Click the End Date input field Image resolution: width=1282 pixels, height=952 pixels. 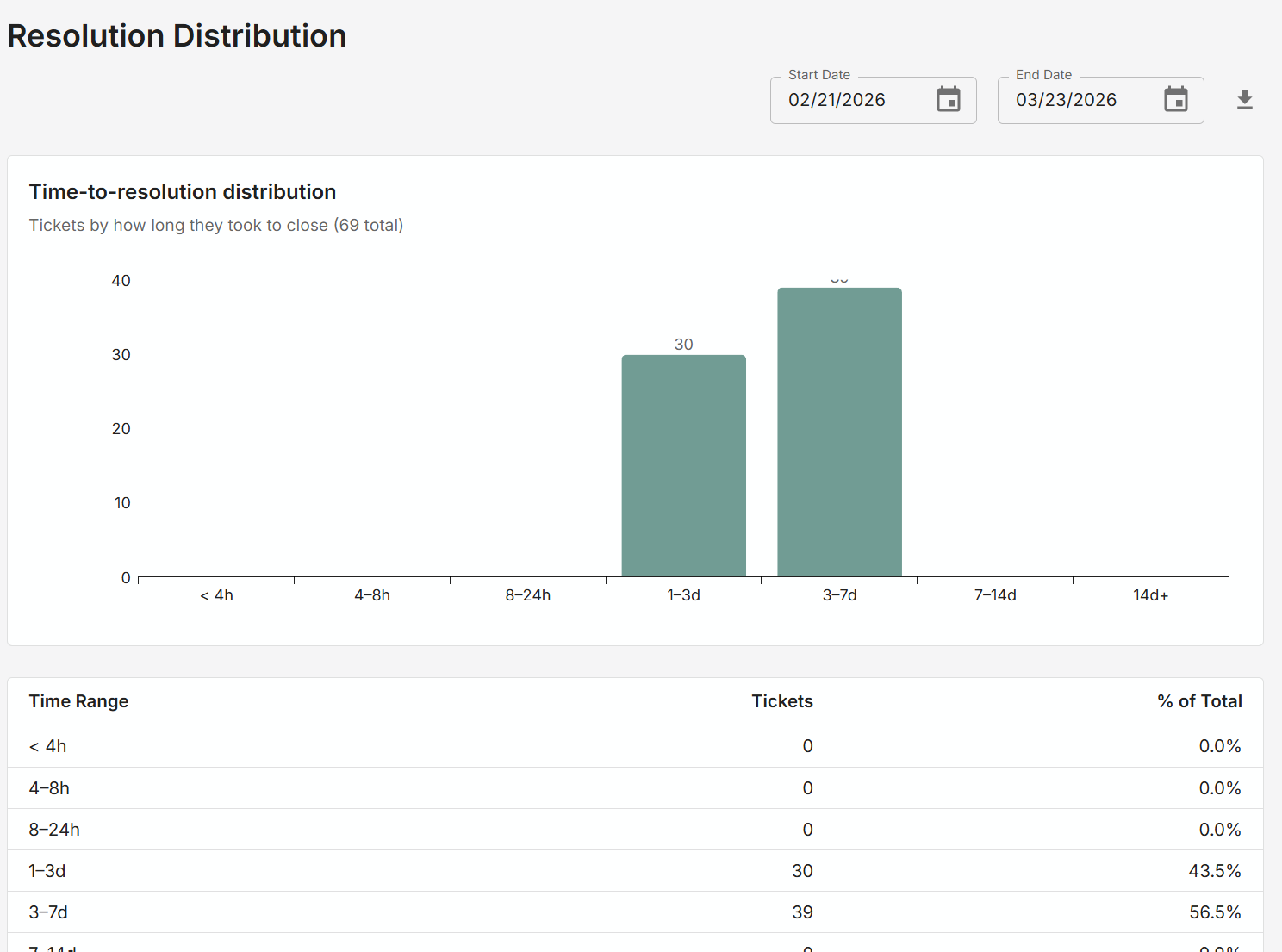coord(1073,99)
